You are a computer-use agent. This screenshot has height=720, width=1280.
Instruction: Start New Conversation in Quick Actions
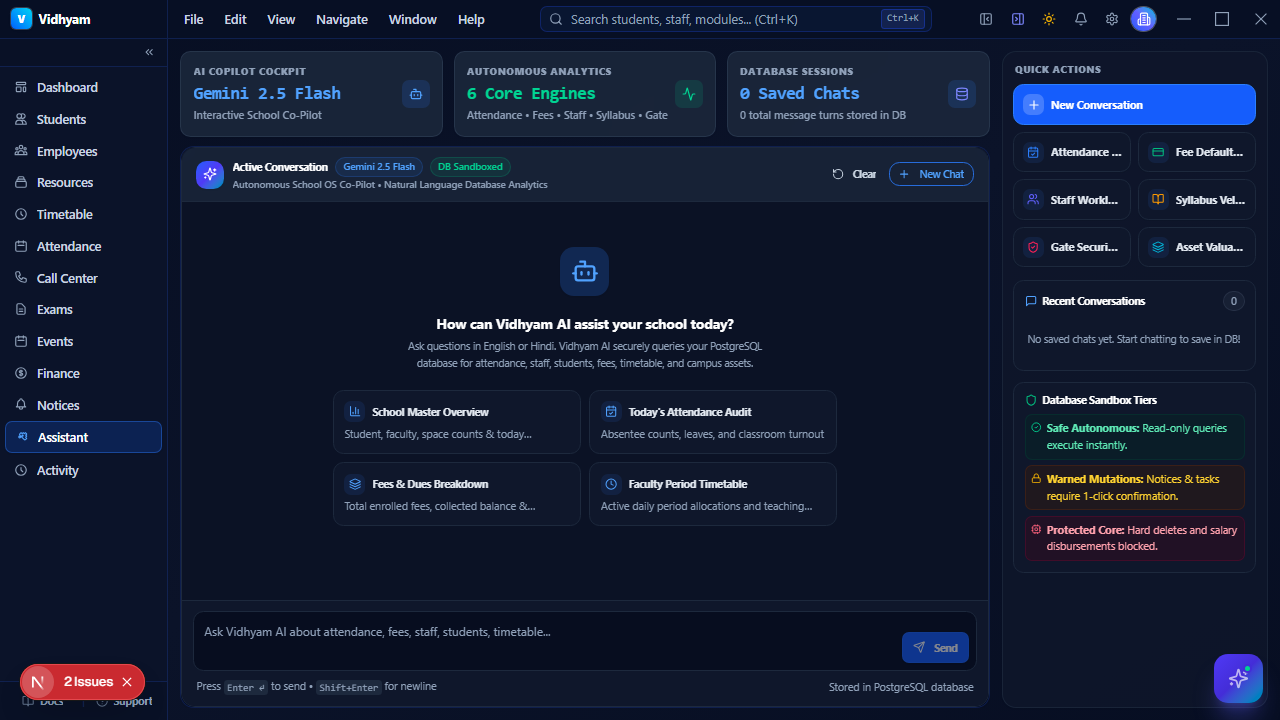tap(1134, 105)
